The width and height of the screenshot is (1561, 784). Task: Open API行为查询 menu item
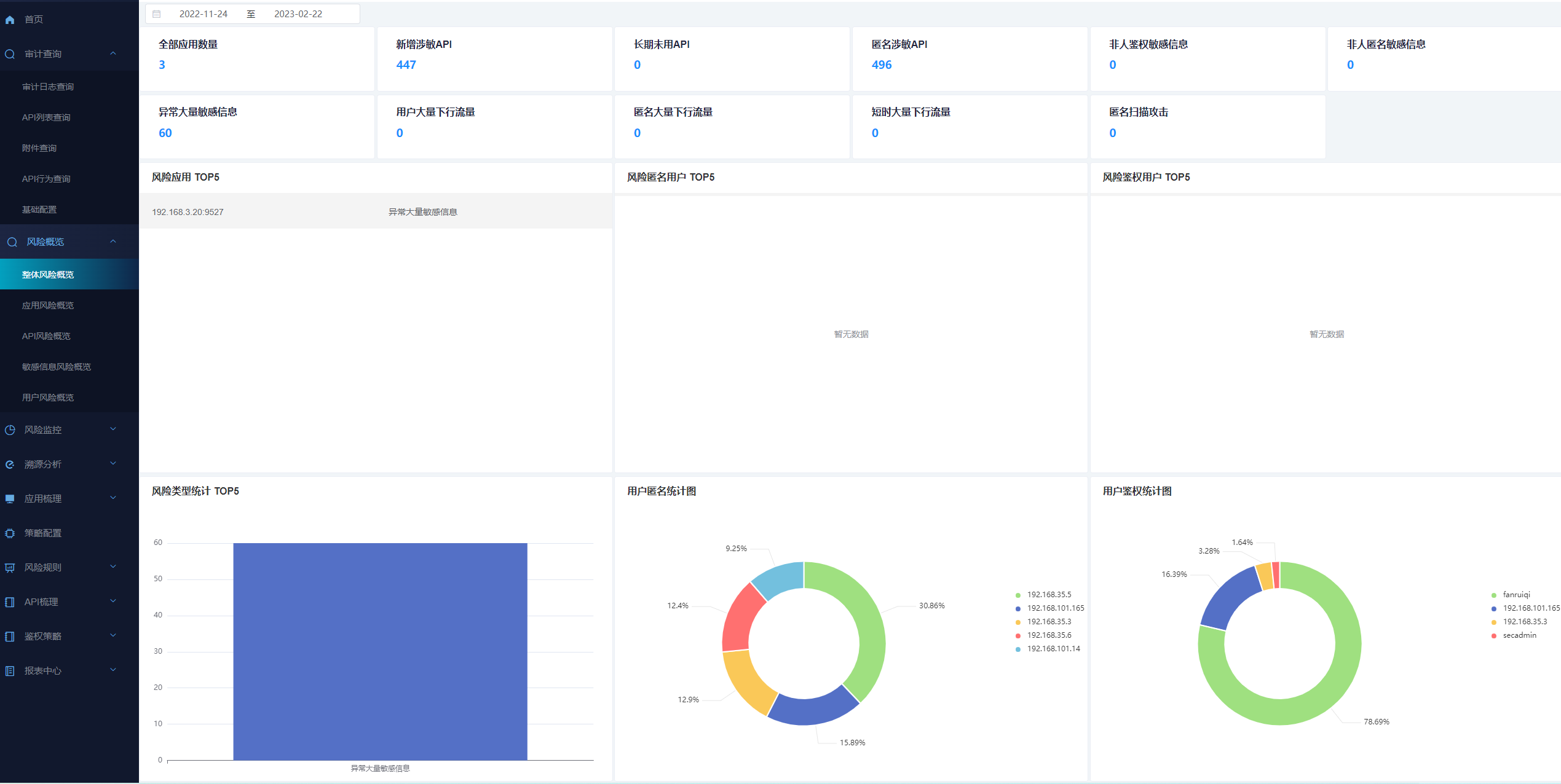[x=69, y=179]
